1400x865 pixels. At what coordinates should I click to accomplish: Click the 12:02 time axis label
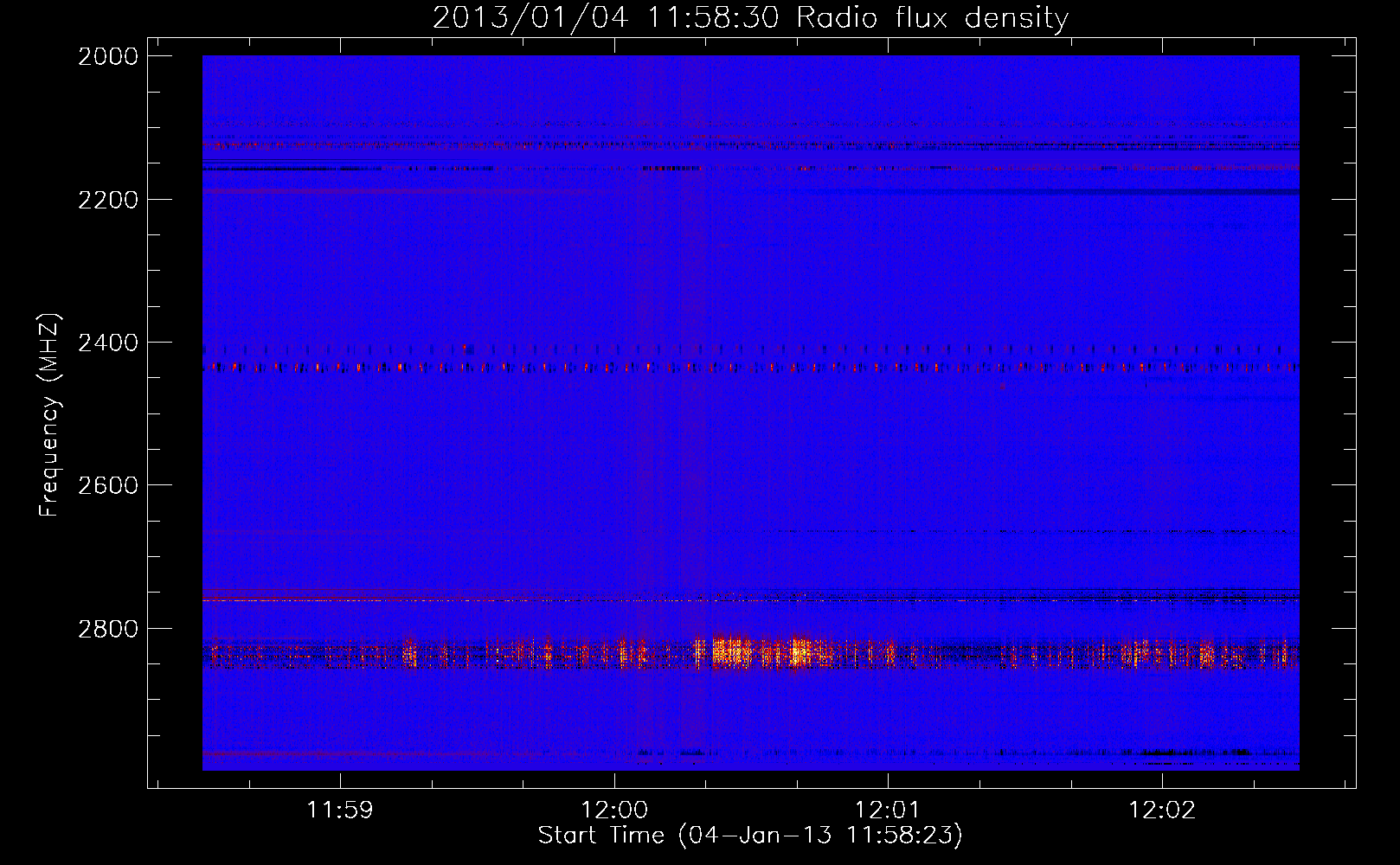click(1162, 810)
